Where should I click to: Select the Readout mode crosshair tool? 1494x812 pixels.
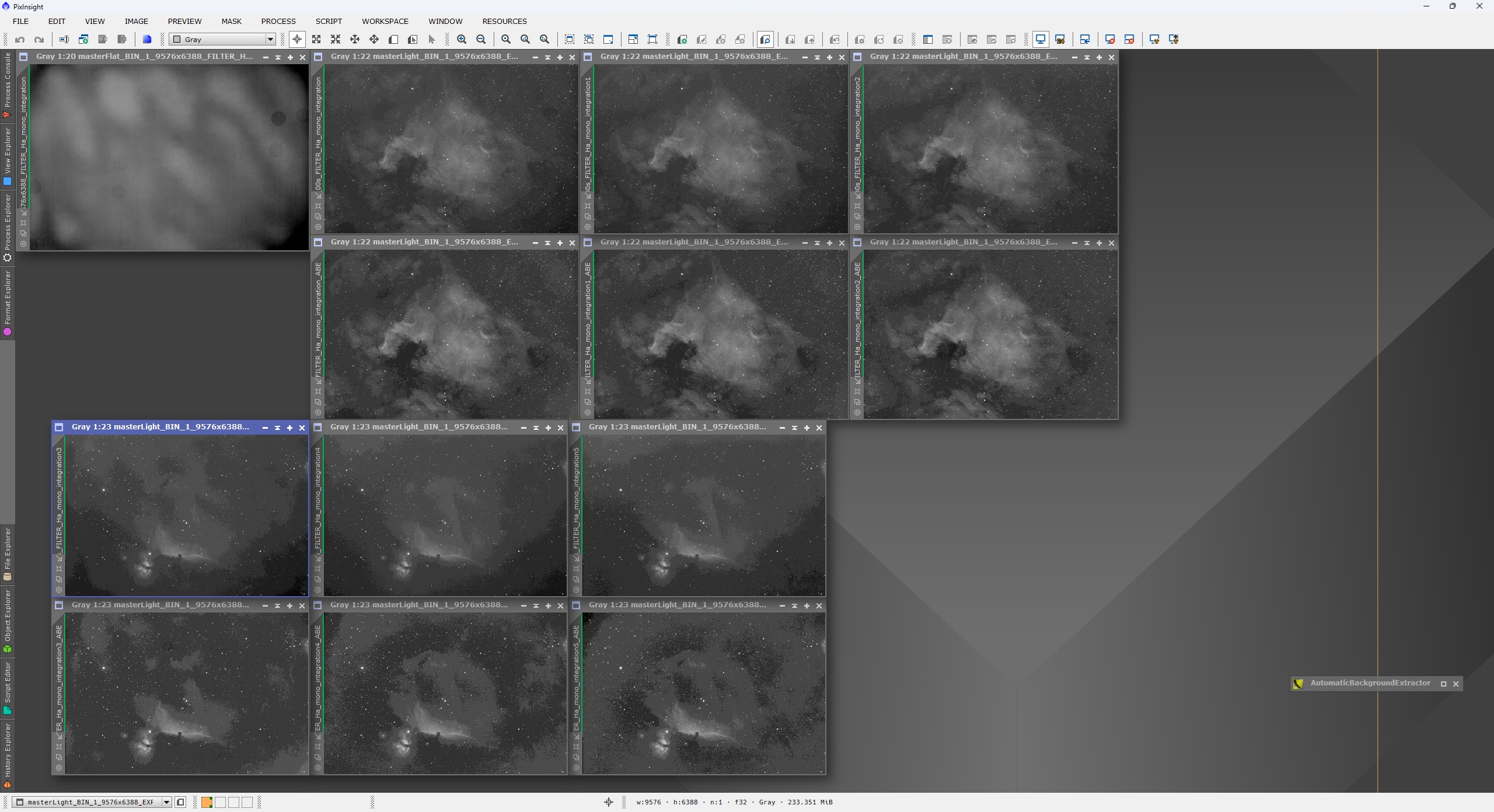pos(297,40)
